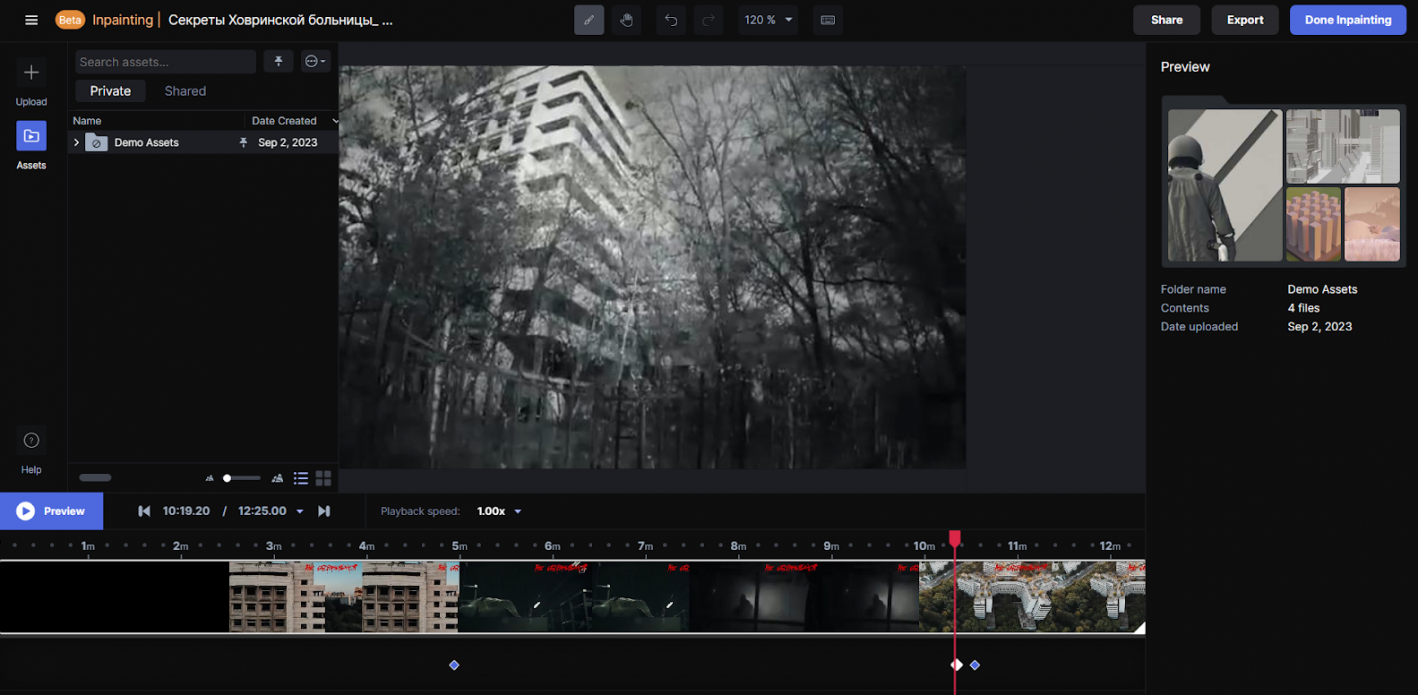The height and width of the screenshot is (695, 1418).
Task: Open the 120 % zoom dropdown
Action: [768, 20]
